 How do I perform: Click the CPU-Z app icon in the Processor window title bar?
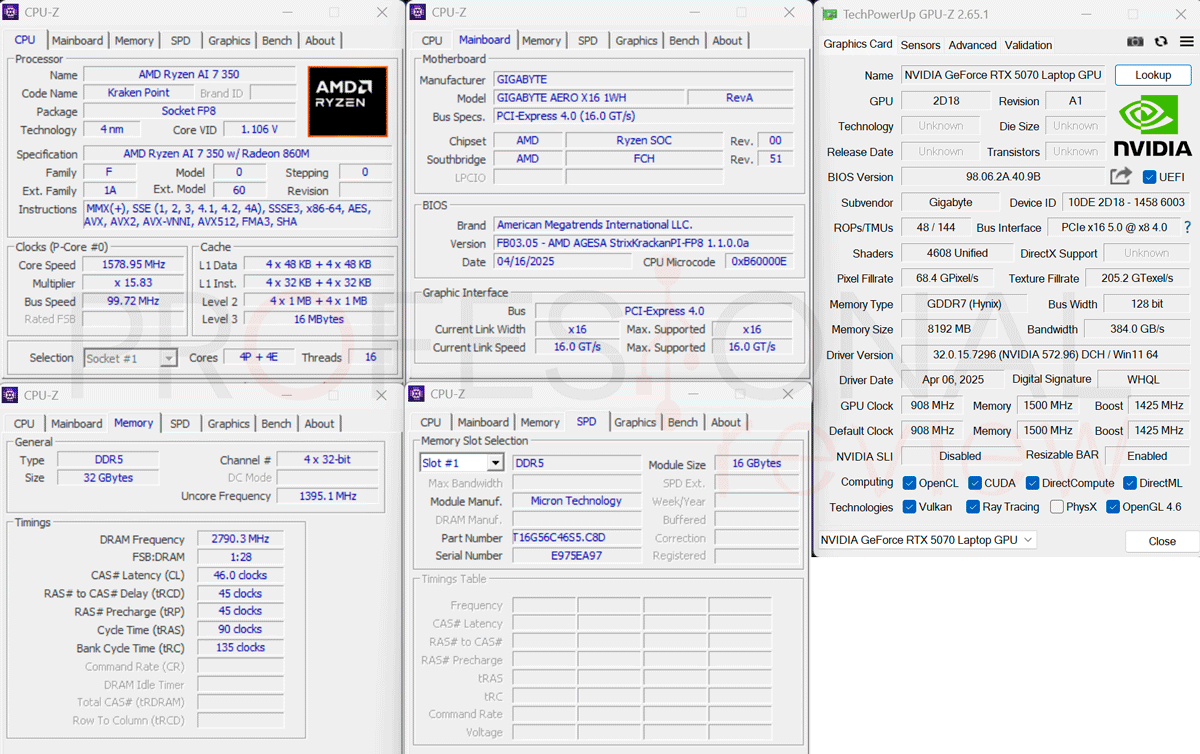(12, 12)
